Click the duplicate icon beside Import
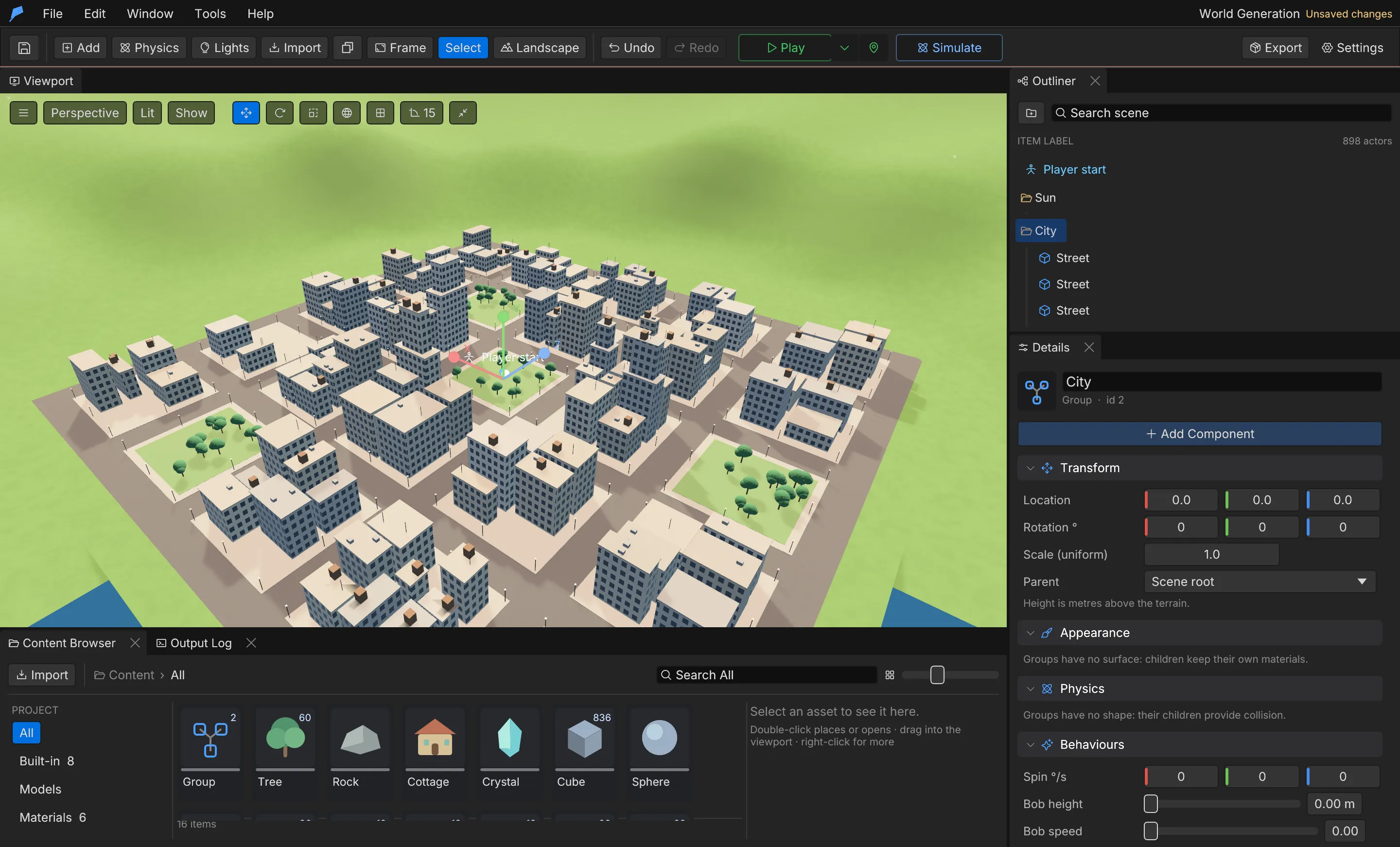 click(x=347, y=48)
